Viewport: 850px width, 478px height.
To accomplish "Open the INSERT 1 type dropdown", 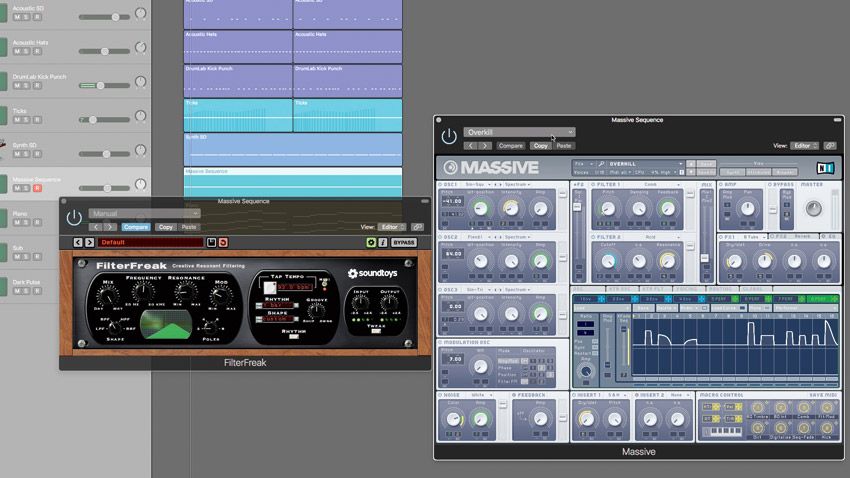I will point(617,395).
